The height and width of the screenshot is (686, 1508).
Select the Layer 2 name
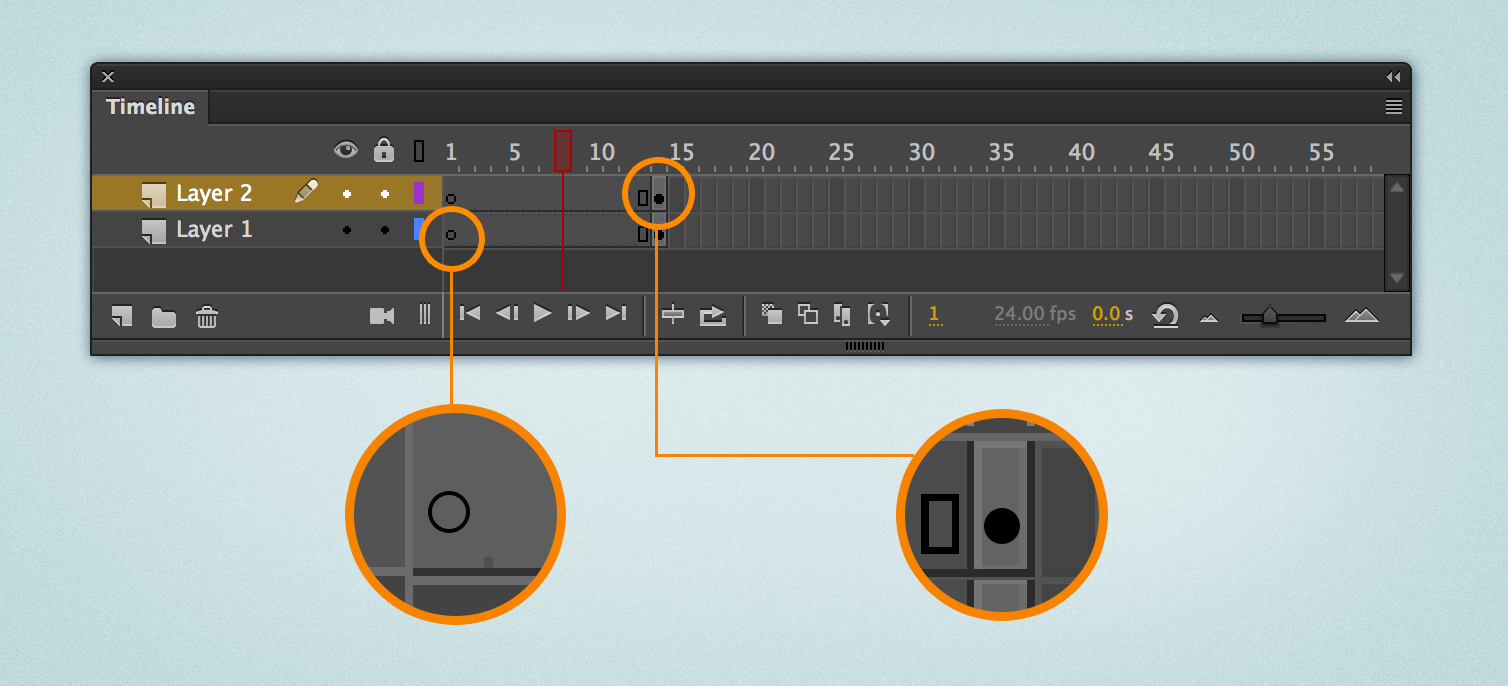coord(213,192)
